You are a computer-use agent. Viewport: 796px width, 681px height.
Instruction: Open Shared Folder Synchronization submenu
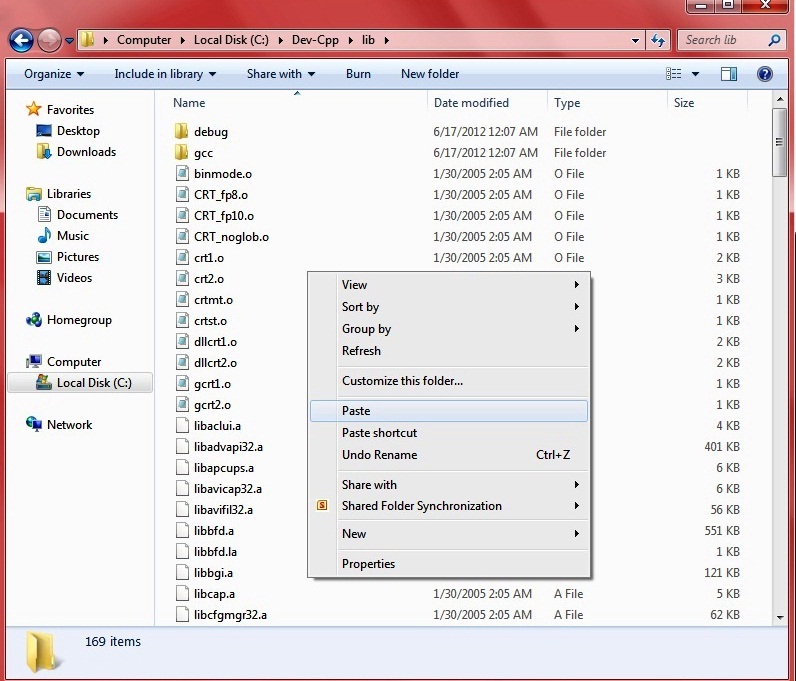(x=449, y=506)
